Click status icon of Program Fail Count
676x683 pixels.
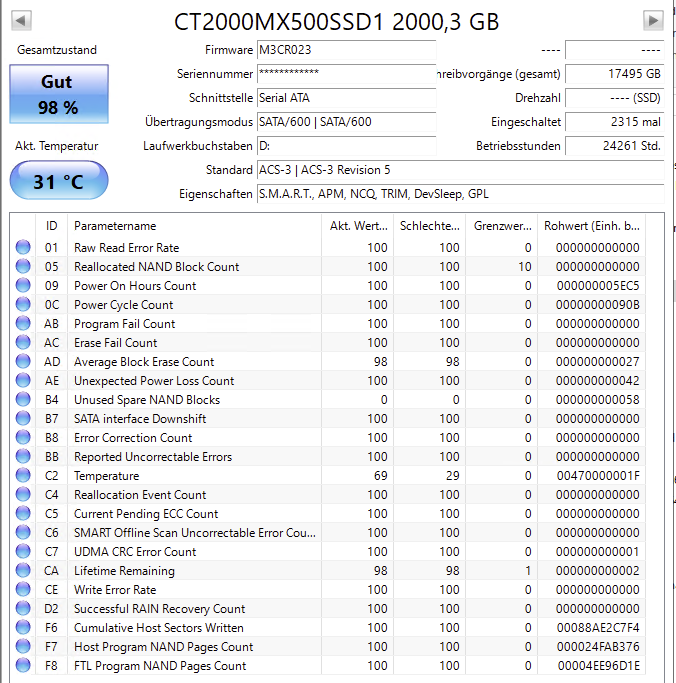[23, 323]
